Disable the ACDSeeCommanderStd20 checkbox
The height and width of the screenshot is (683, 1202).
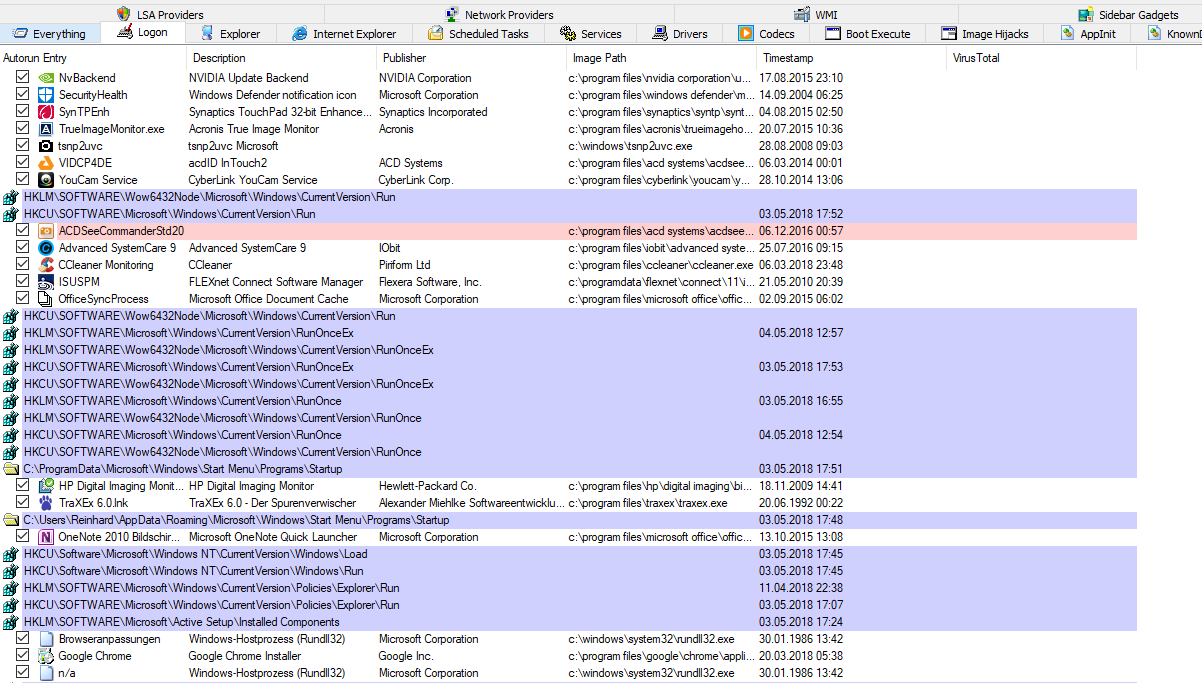[x=23, y=230]
